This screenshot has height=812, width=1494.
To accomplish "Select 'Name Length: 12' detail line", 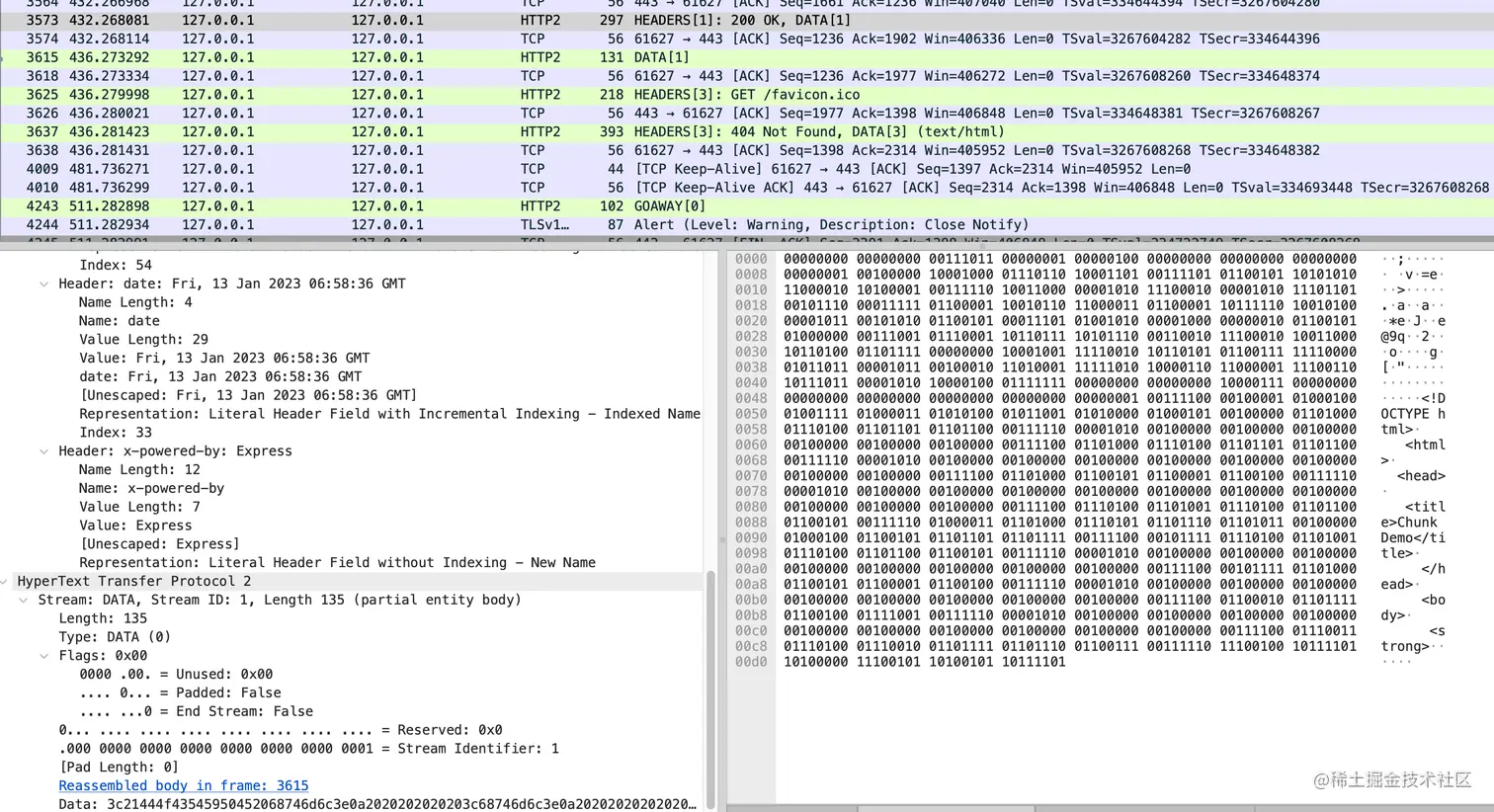I will tap(139, 470).
